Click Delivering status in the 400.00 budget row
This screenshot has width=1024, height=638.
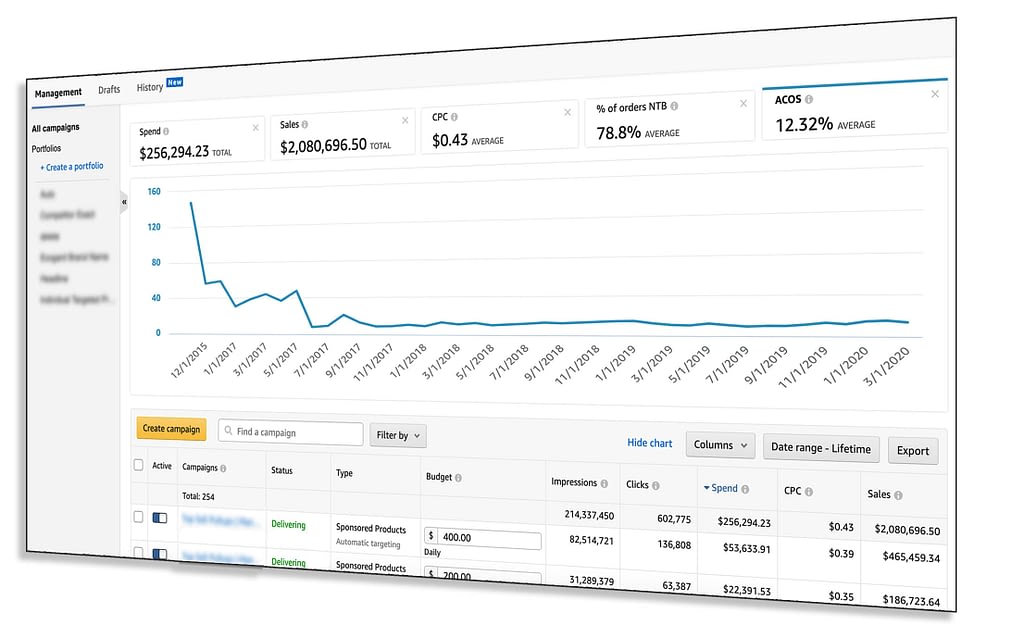point(288,524)
